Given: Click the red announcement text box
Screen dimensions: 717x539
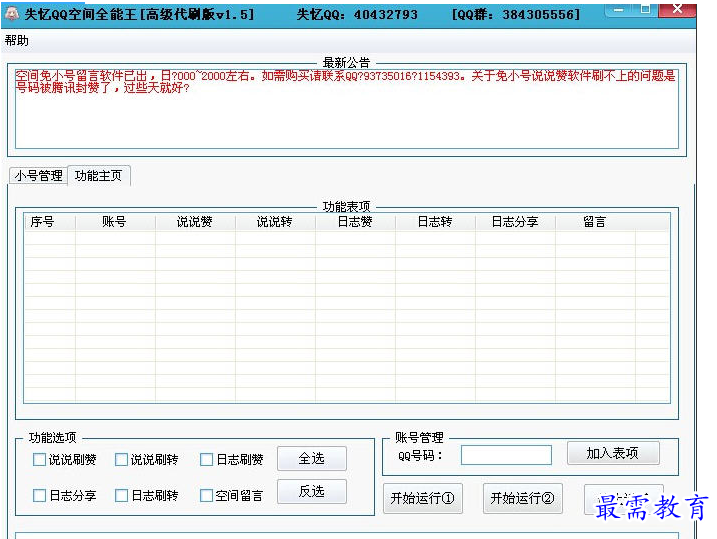Looking at the screenshot, I should [347, 109].
